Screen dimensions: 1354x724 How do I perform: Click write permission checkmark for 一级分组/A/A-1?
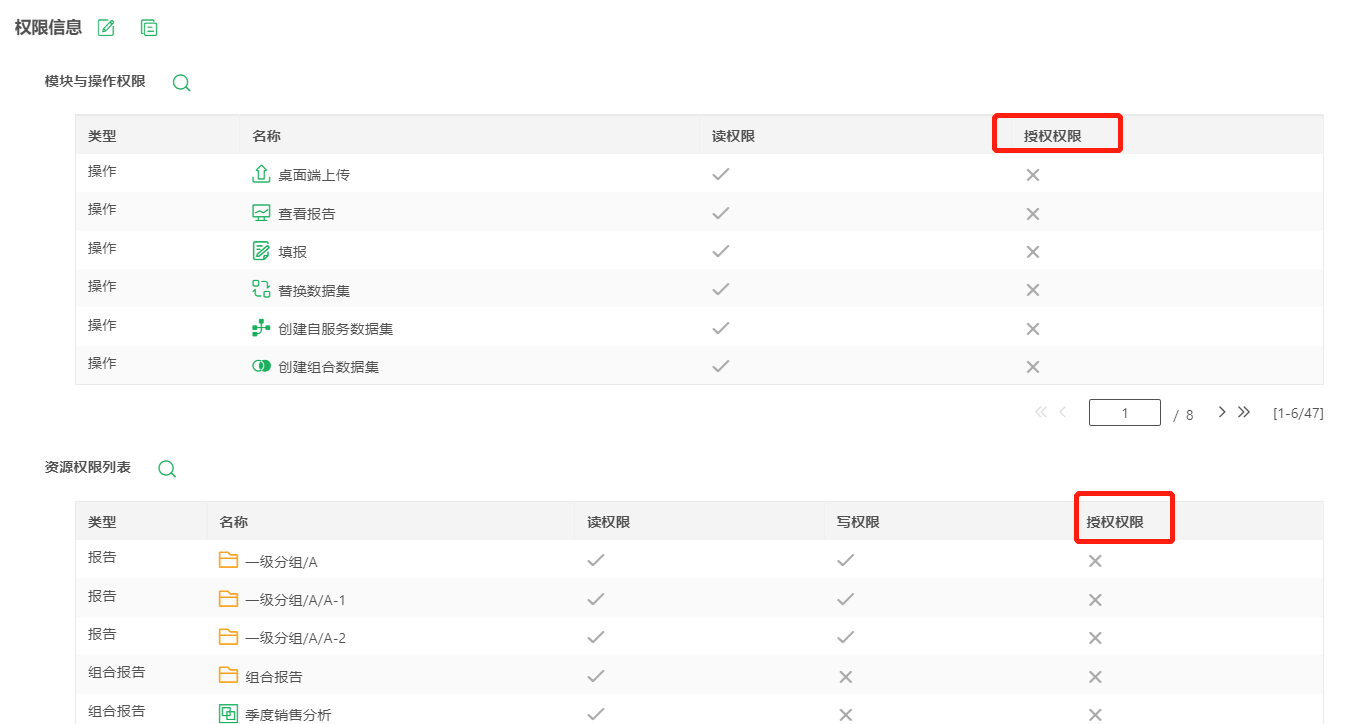pyautogui.click(x=846, y=599)
